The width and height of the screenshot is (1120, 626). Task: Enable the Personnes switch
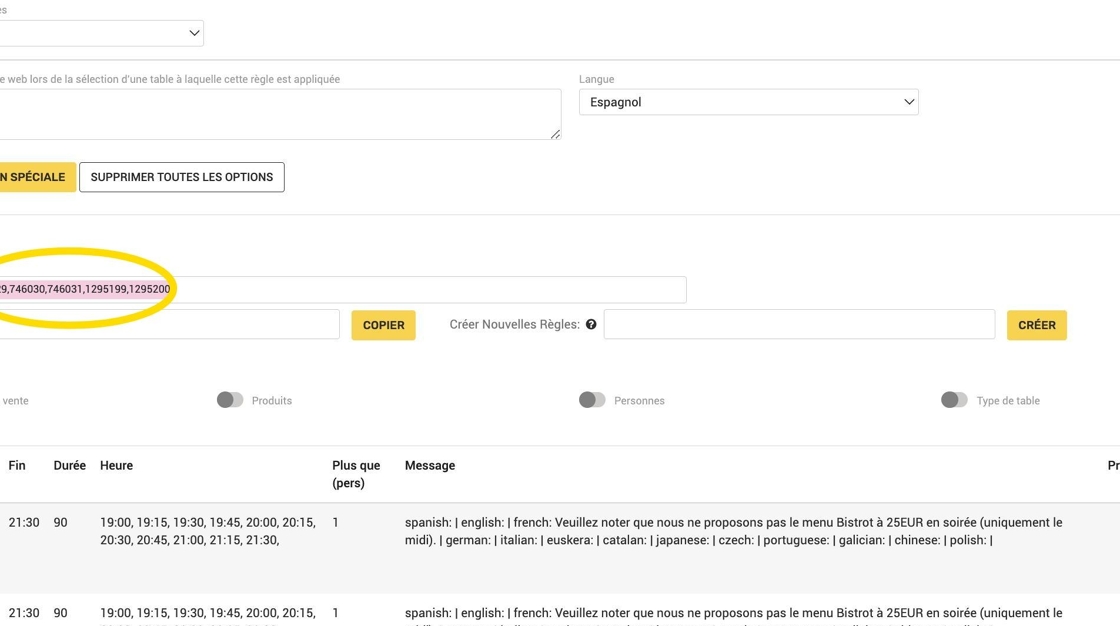592,400
